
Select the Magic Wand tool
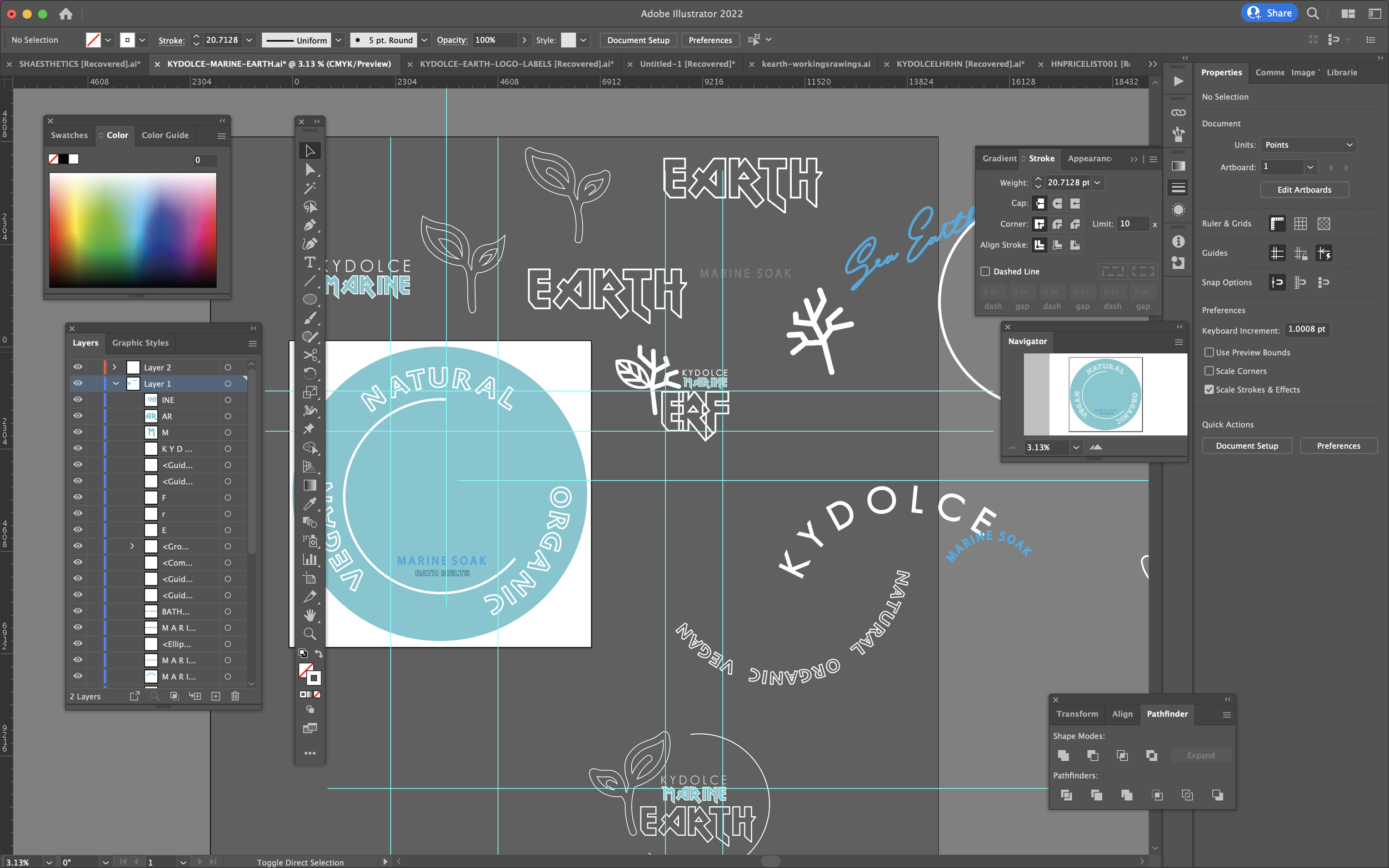(310, 188)
